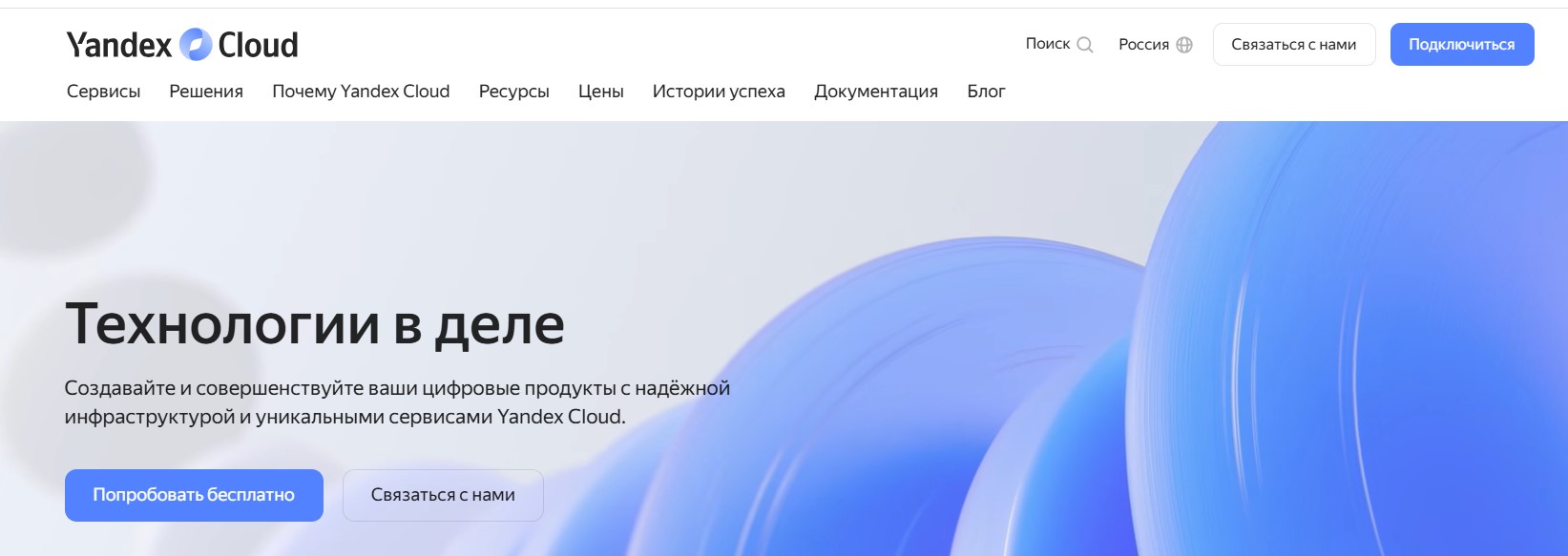Expand the "Решения" navigation menu
Screen dimensions: 1568x556
click(x=206, y=92)
